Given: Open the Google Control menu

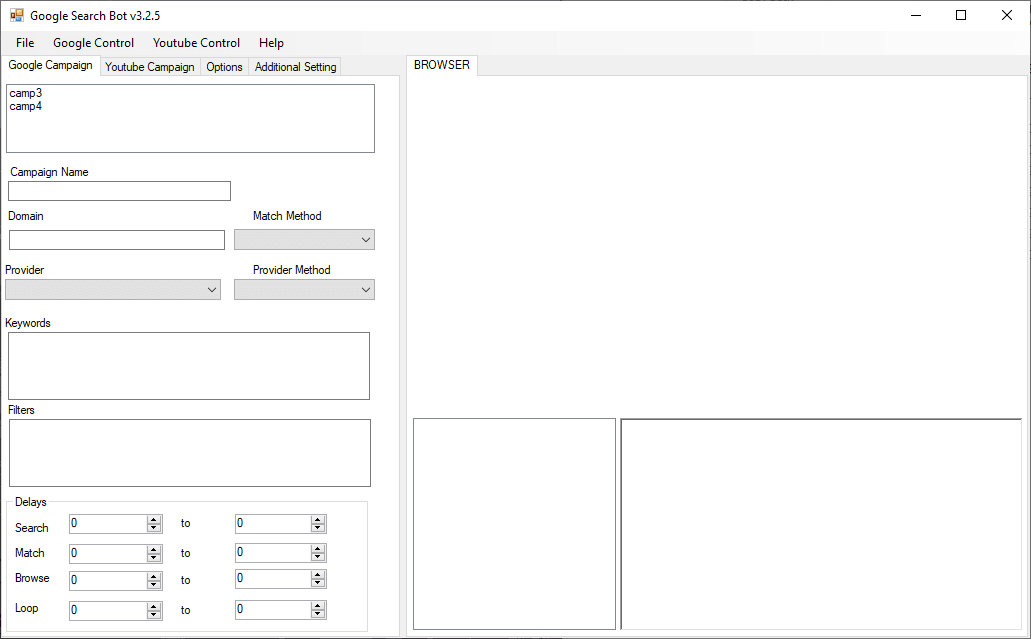Looking at the screenshot, I should [93, 43].
